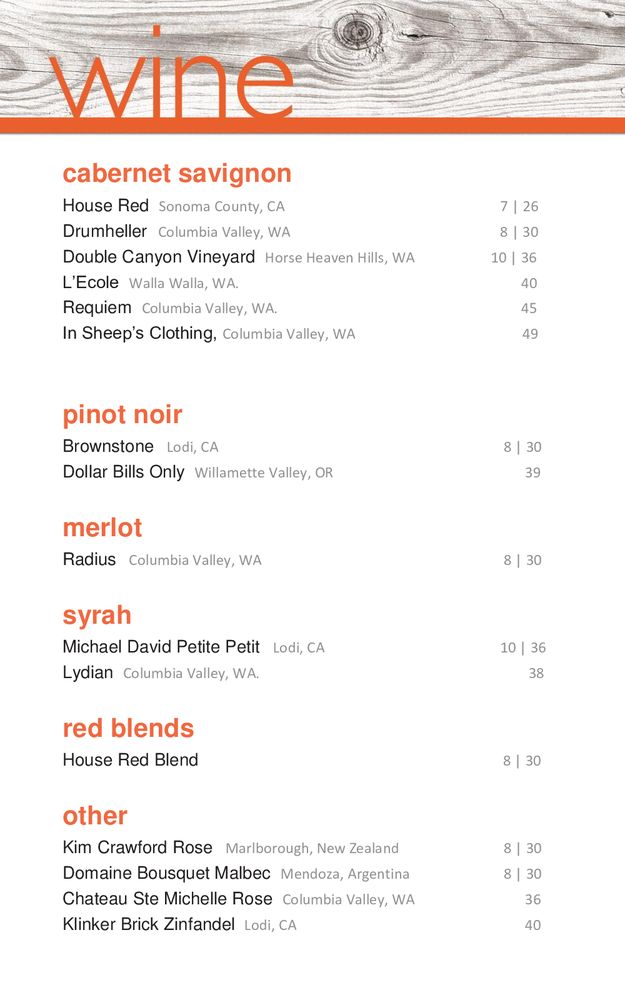Click Dollar Bills Only wine name
Screen dimensions: 625x1000
tap(123, 471)
